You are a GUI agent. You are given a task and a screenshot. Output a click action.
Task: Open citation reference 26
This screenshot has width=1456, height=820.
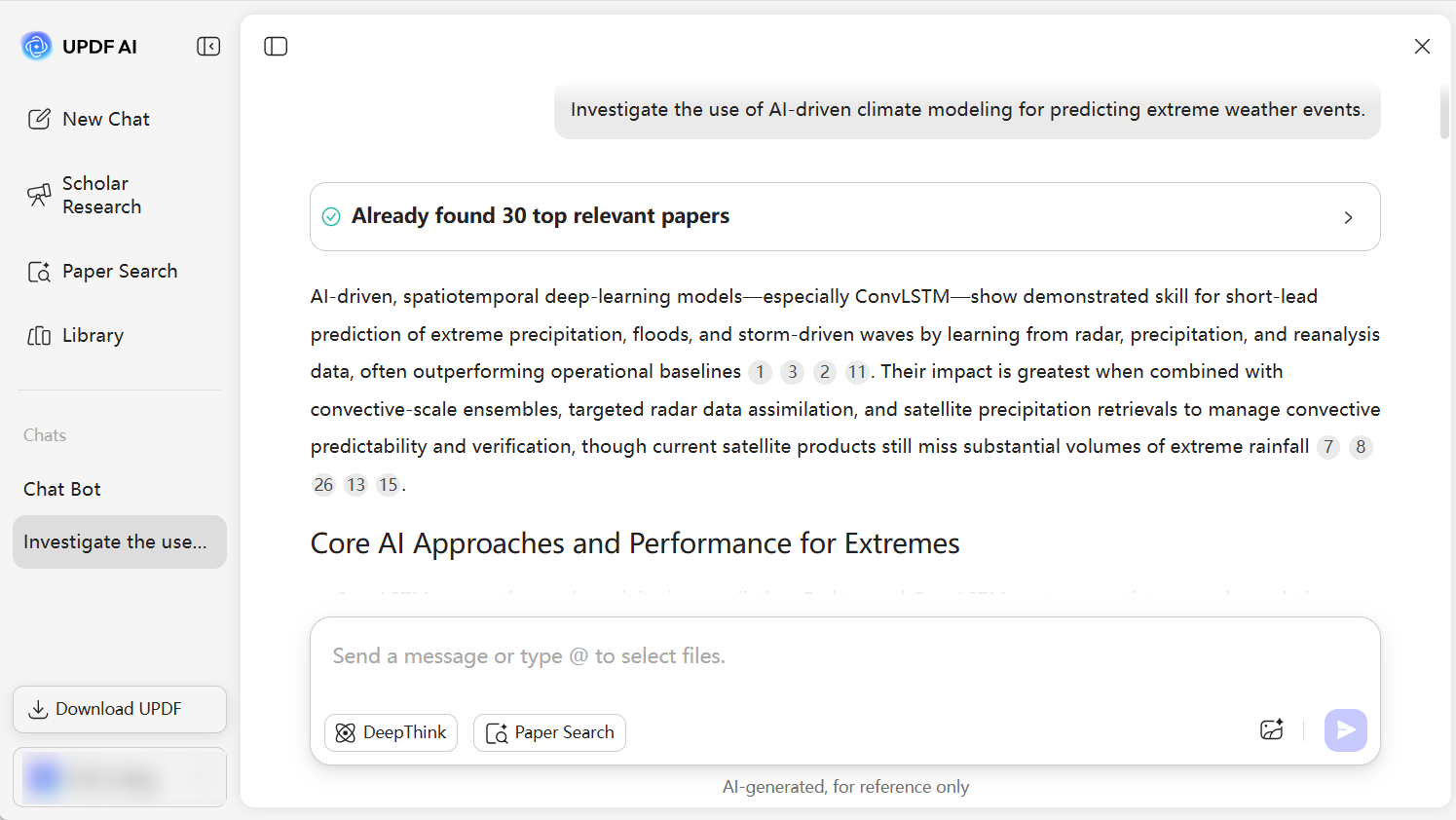click(x=323, y=485)
